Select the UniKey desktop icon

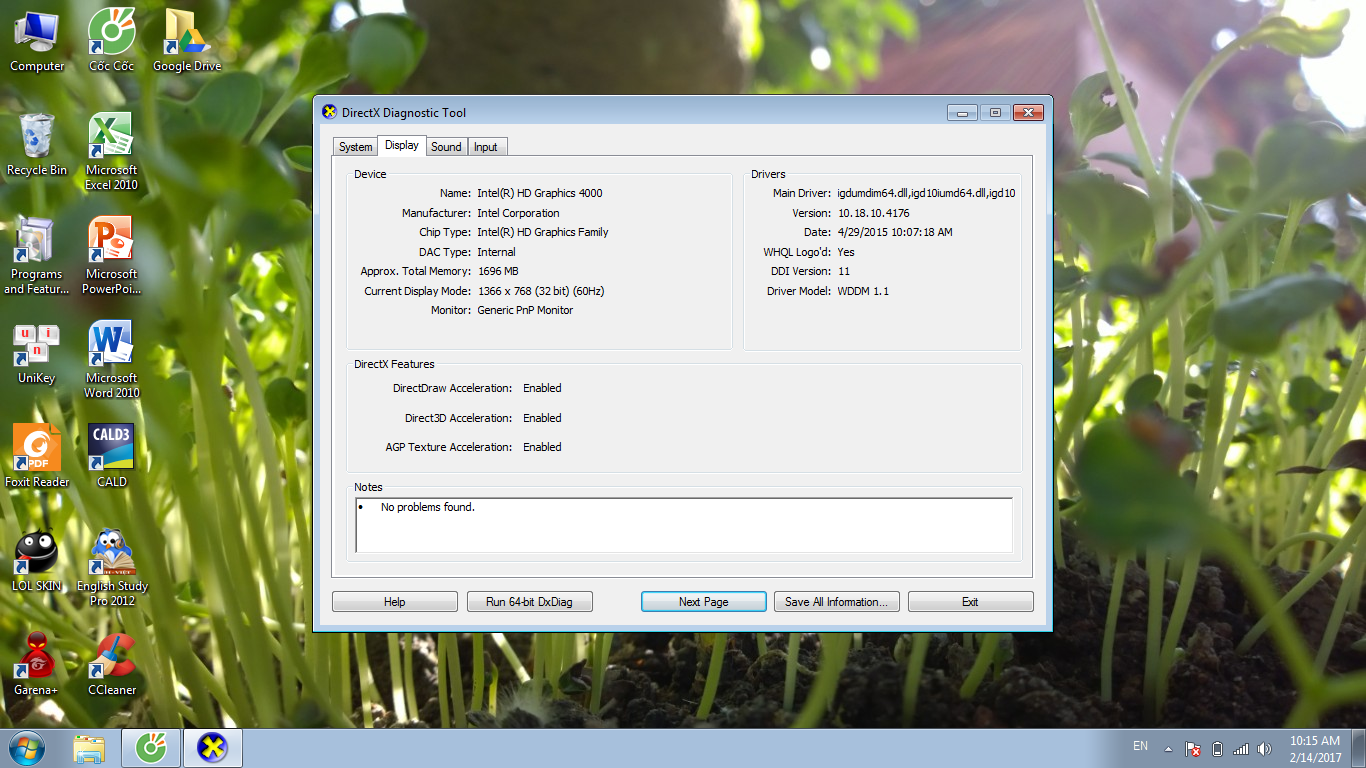(37, 346)
